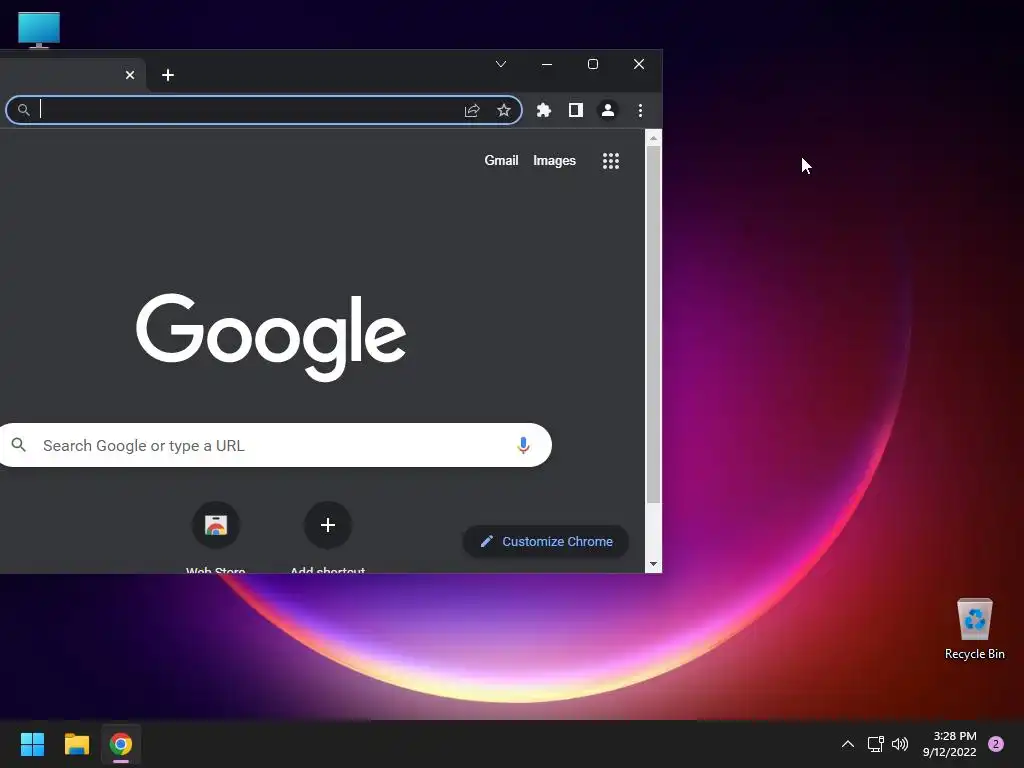Viewport: 1024px width, 768px height.
Task: Open the notification count badge
Action: click(996, 744)
